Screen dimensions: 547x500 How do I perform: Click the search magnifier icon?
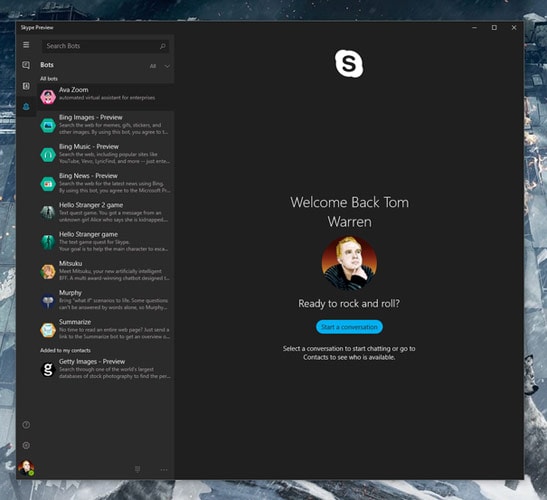[163, 46]
